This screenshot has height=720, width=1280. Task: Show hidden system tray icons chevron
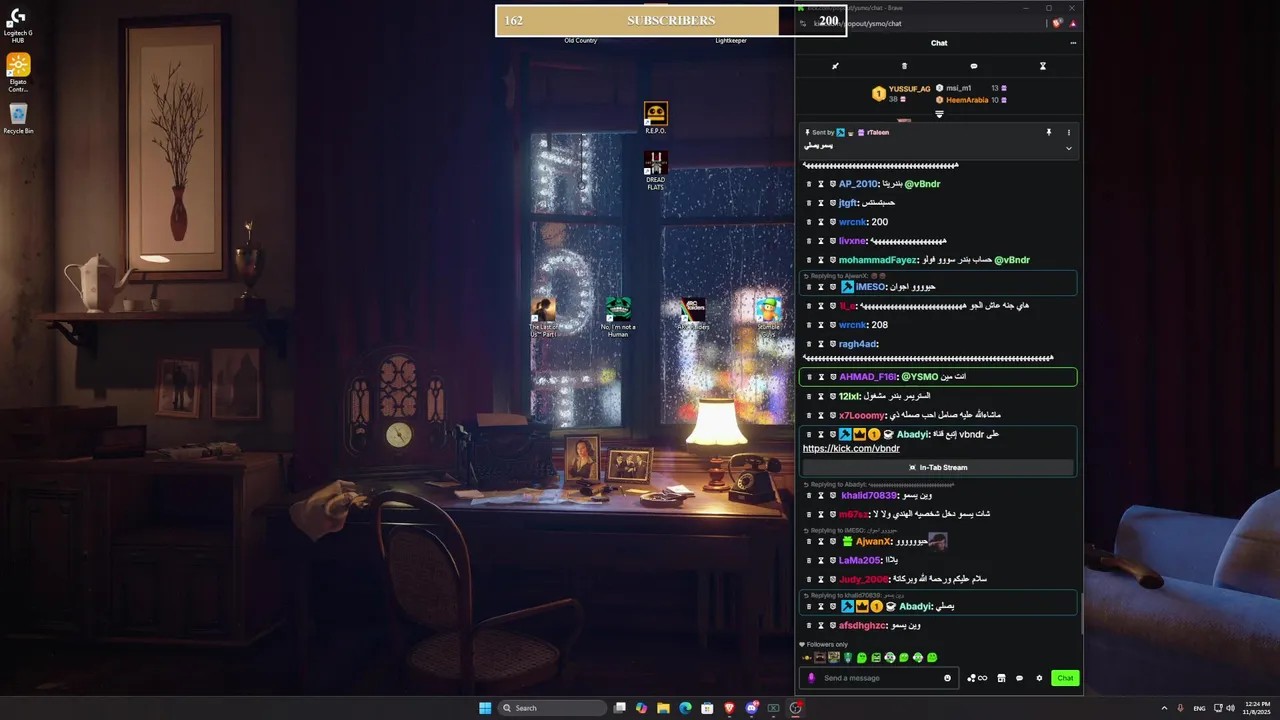pos(1164,708)
